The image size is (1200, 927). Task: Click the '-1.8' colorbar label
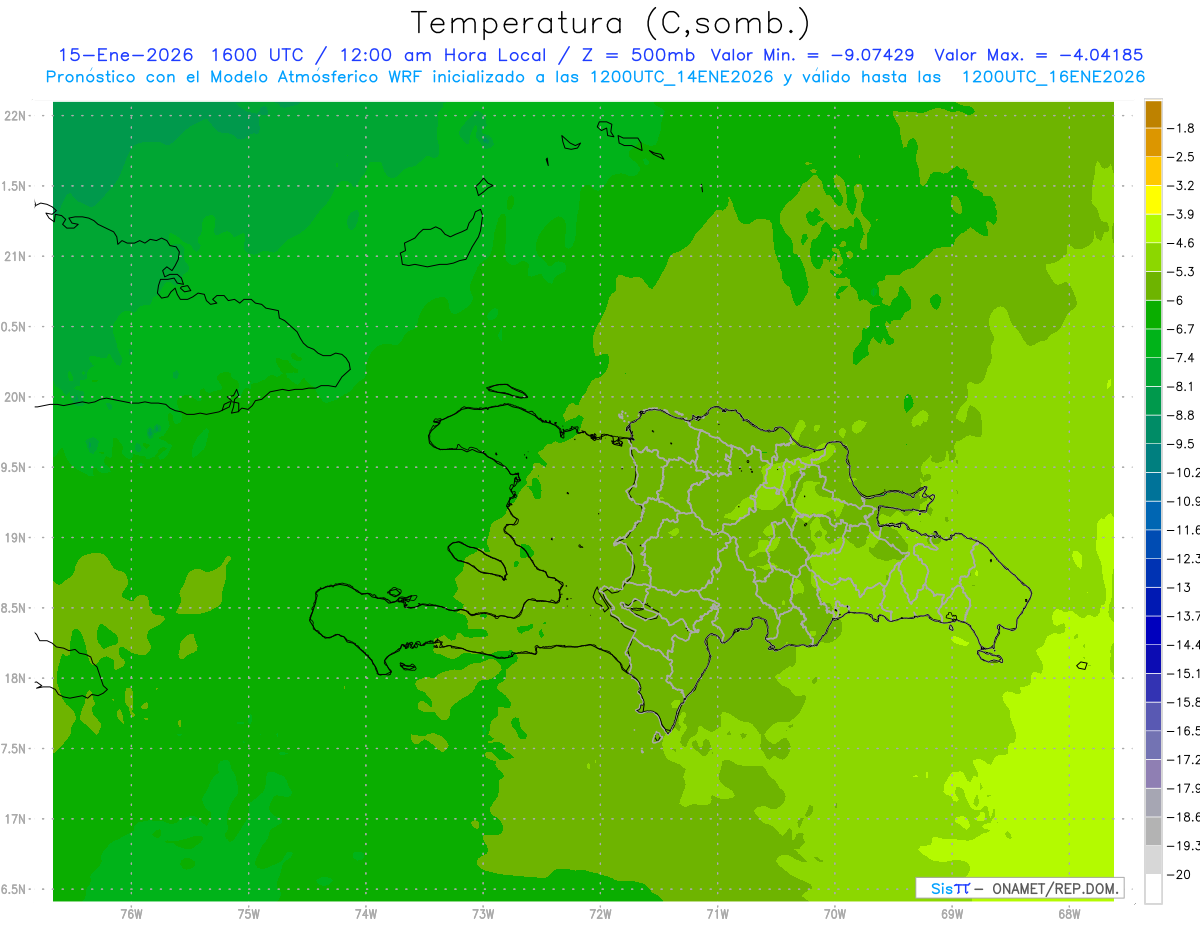(x=1182, y=128)
